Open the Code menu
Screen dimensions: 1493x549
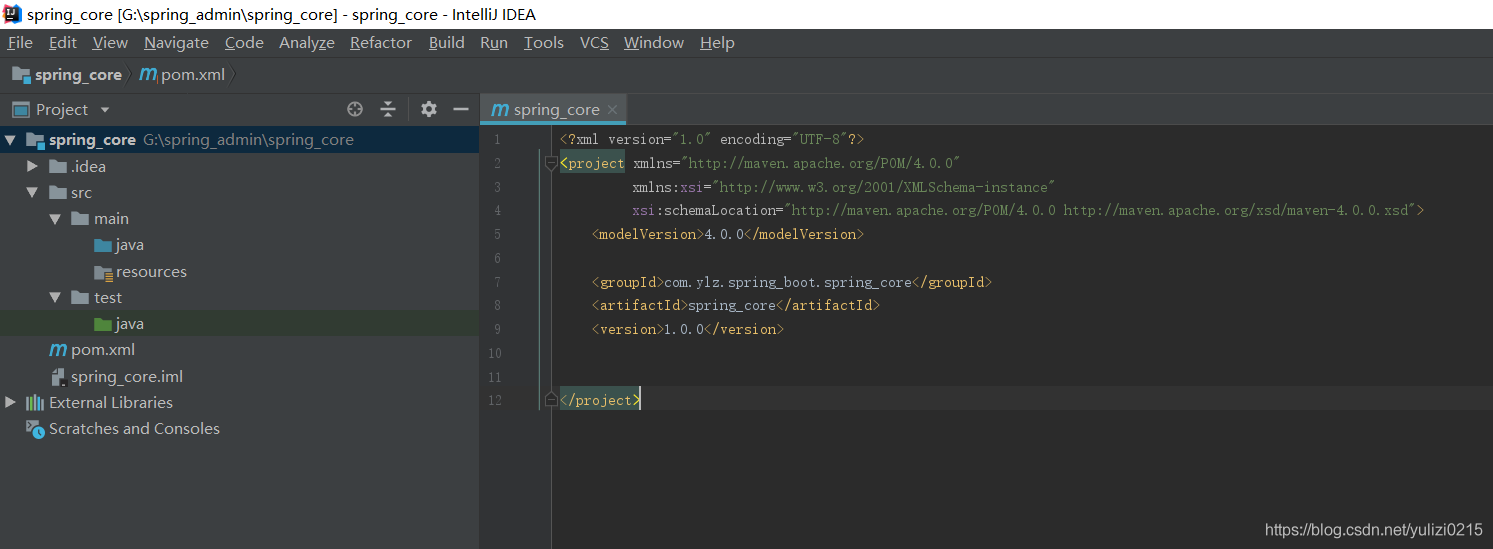(x=244, y=42)
